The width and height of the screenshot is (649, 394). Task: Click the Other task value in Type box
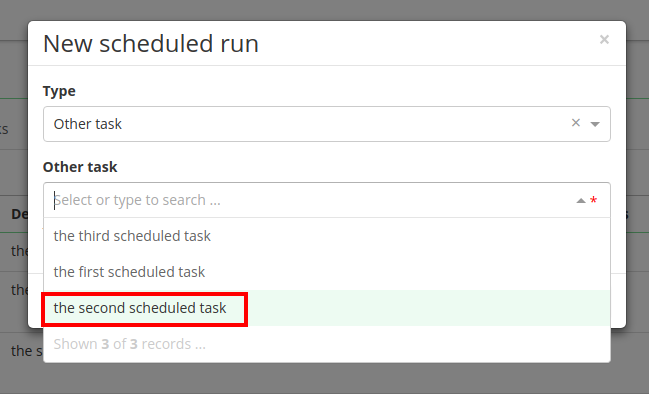coord(88,124)
